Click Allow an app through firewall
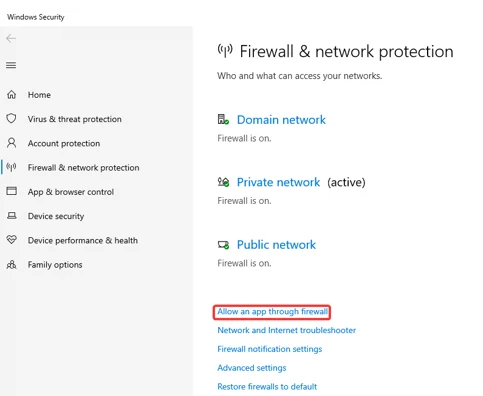483x396 pixels. coord(272,312)
